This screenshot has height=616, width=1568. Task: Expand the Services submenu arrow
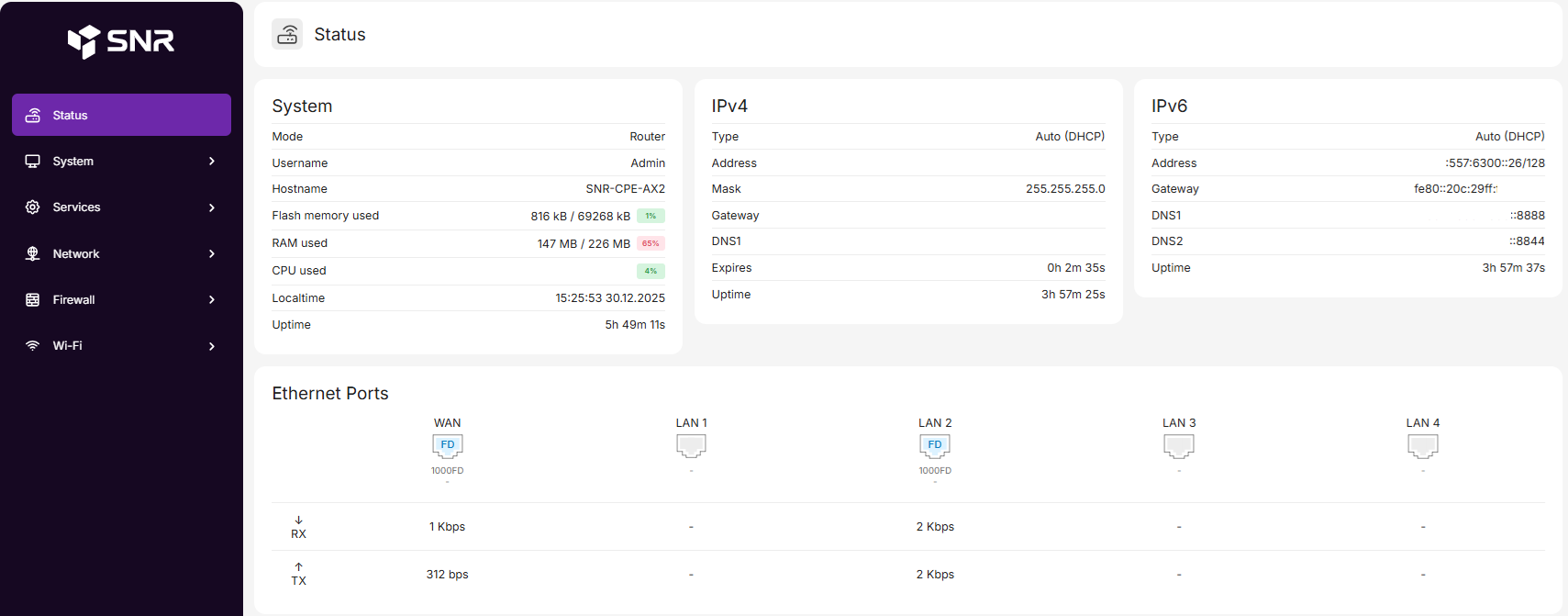(x=212, y=207)
